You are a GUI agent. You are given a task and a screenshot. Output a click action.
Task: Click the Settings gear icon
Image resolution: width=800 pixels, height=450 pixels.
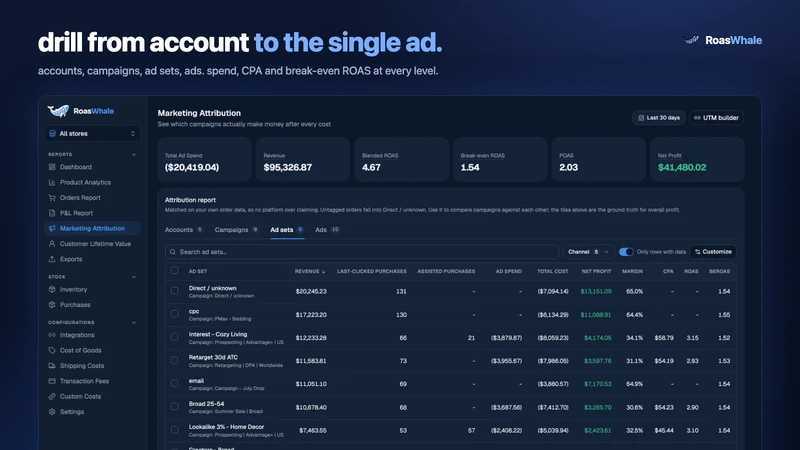(52, 411)
